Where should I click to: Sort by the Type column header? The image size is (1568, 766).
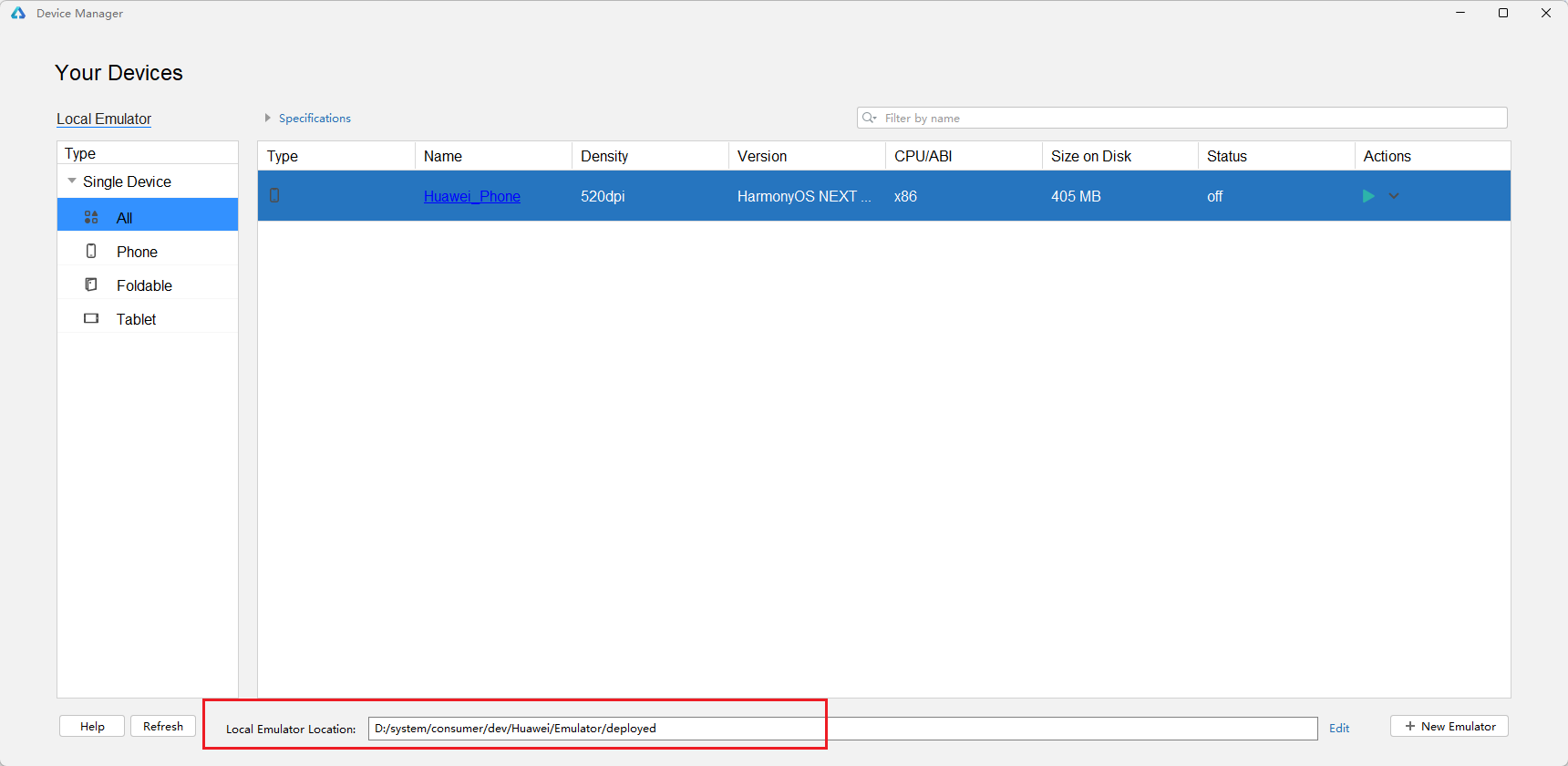click(336, 156)
